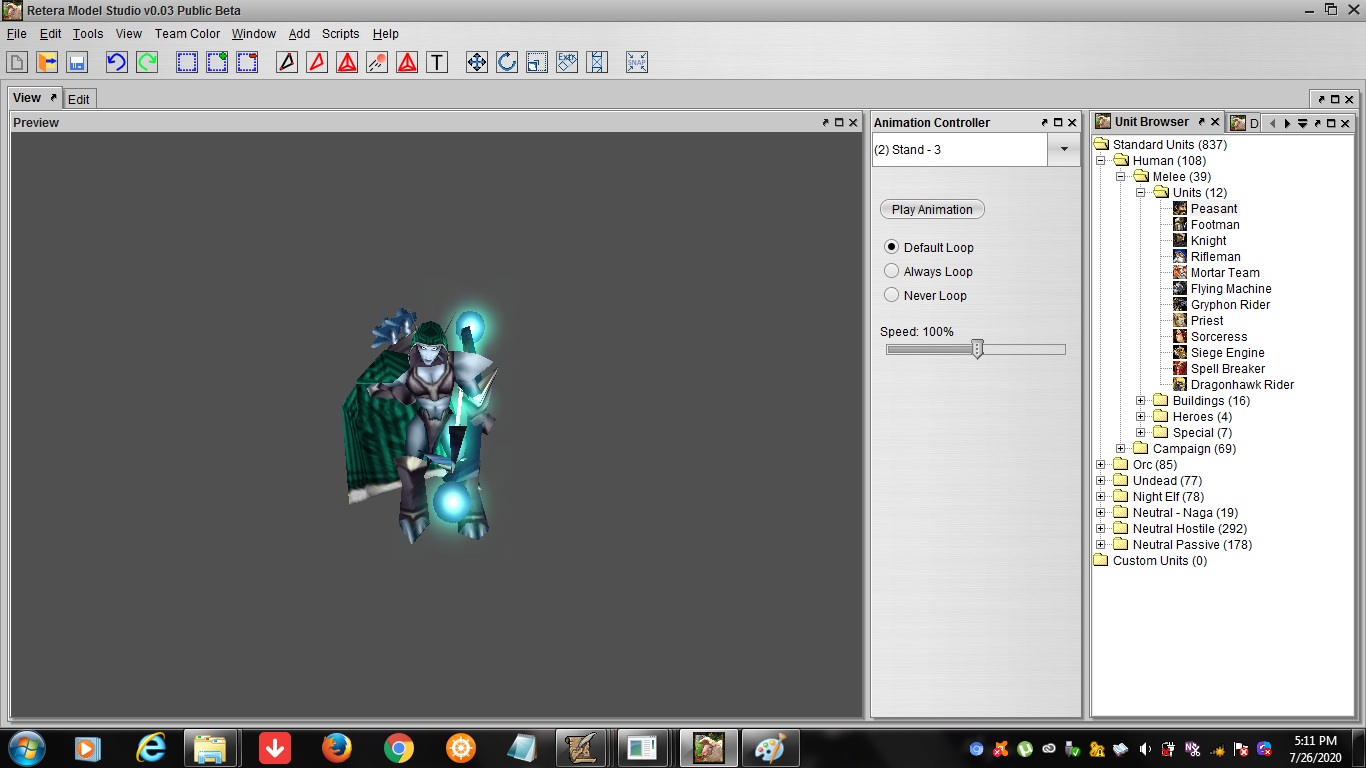The height and width of the screenshot is (768, 1366).
Task: Select faces mode with red outline triangle
Action: [317, 62]
